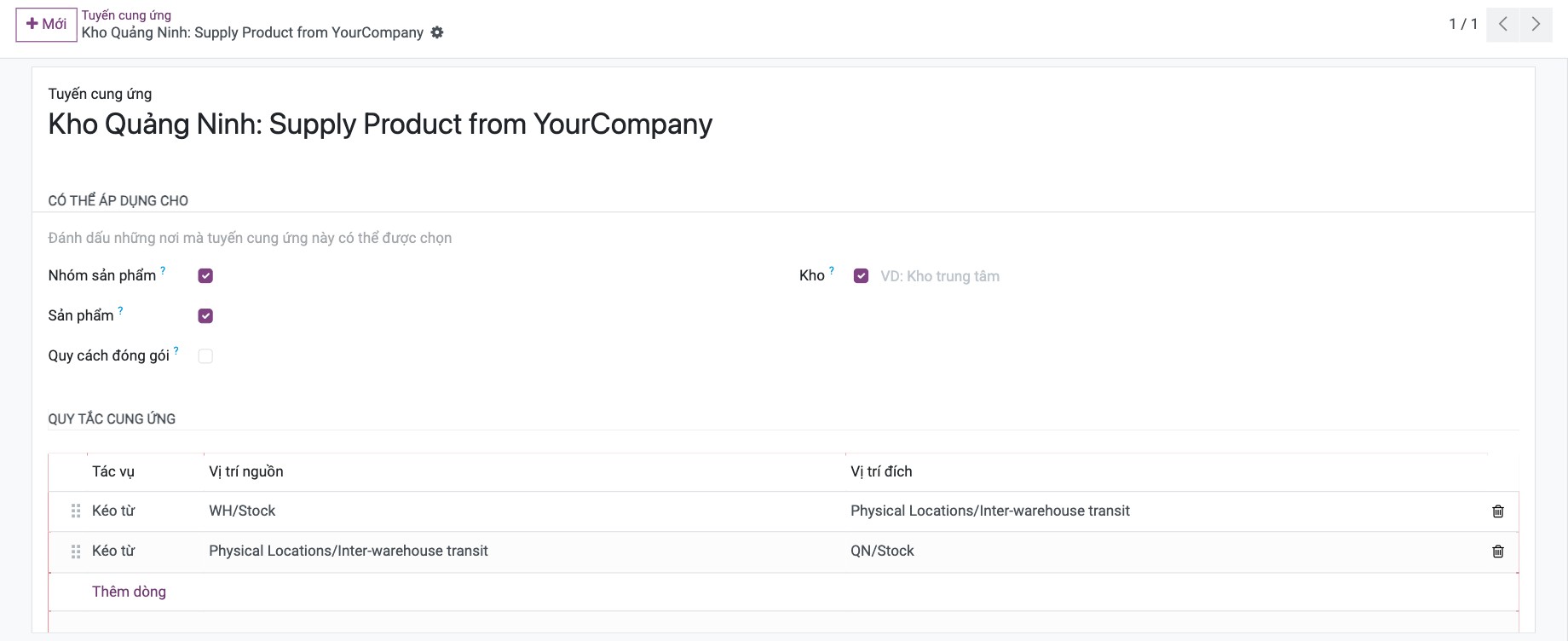The height and width of the screenshot is (641, 1568).
Task: Go to the next record arrow
Action: [1536, 24]
